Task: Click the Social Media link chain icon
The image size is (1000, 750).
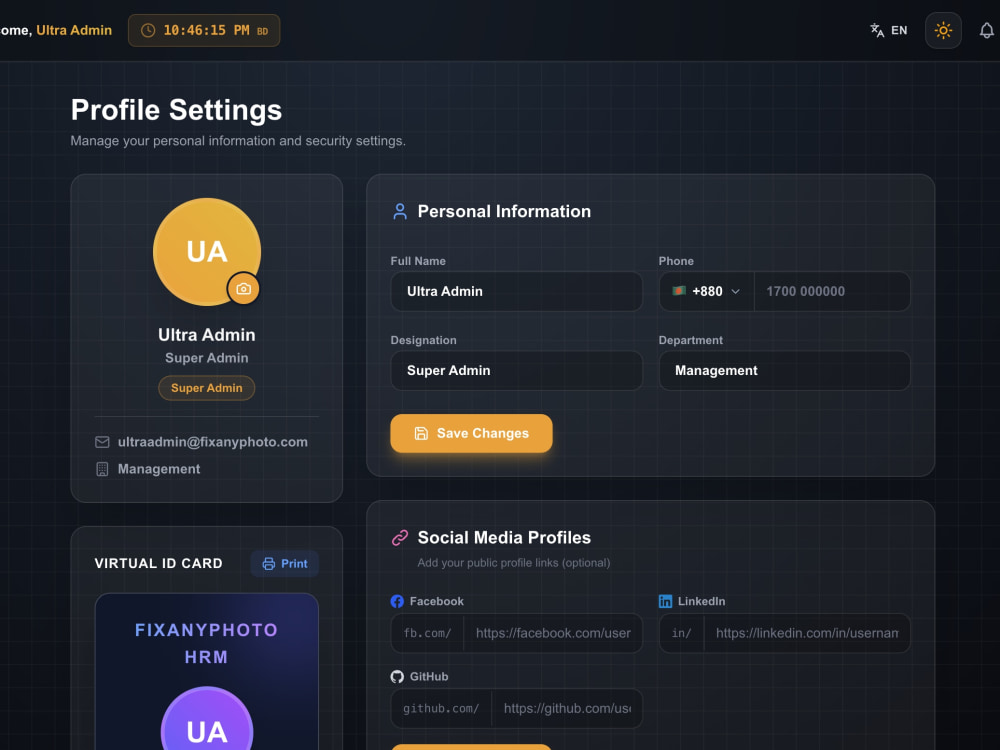Action: pos(400,538)
